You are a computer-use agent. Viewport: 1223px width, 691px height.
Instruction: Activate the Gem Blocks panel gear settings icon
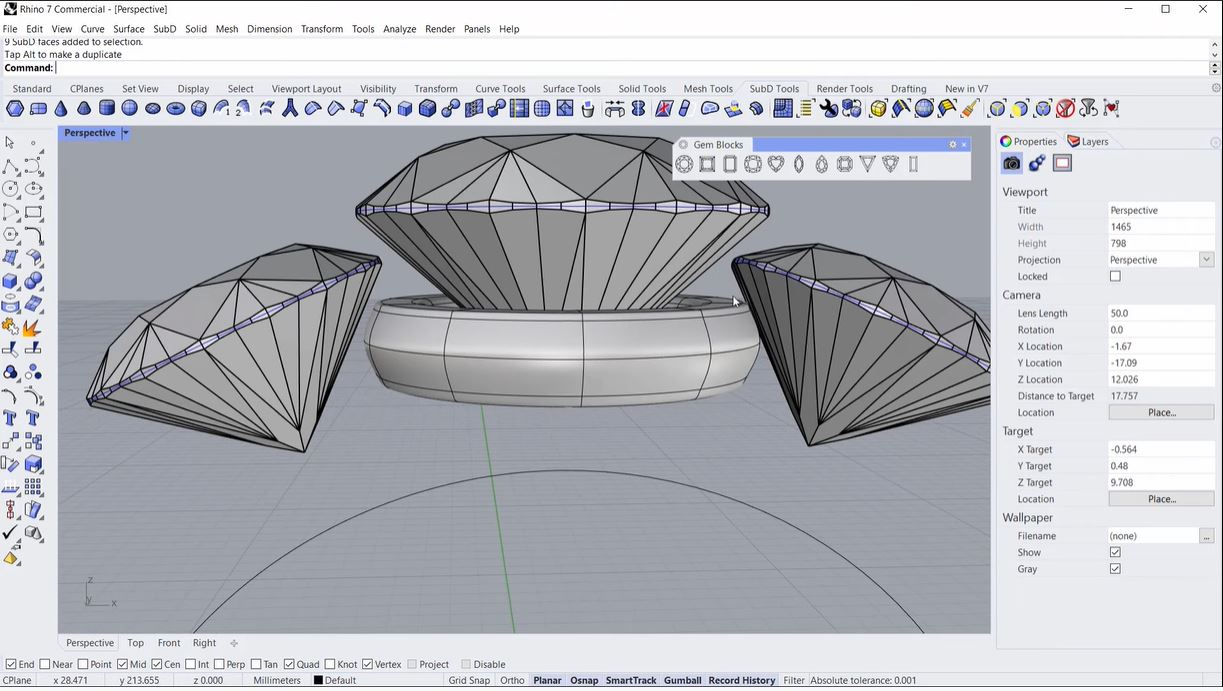tap(952, 144)
